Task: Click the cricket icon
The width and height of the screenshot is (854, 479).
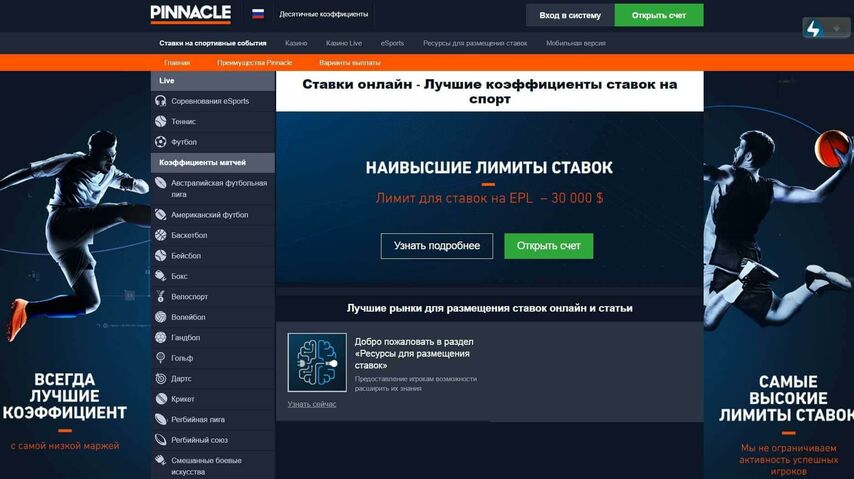Action: coord(161,399)
